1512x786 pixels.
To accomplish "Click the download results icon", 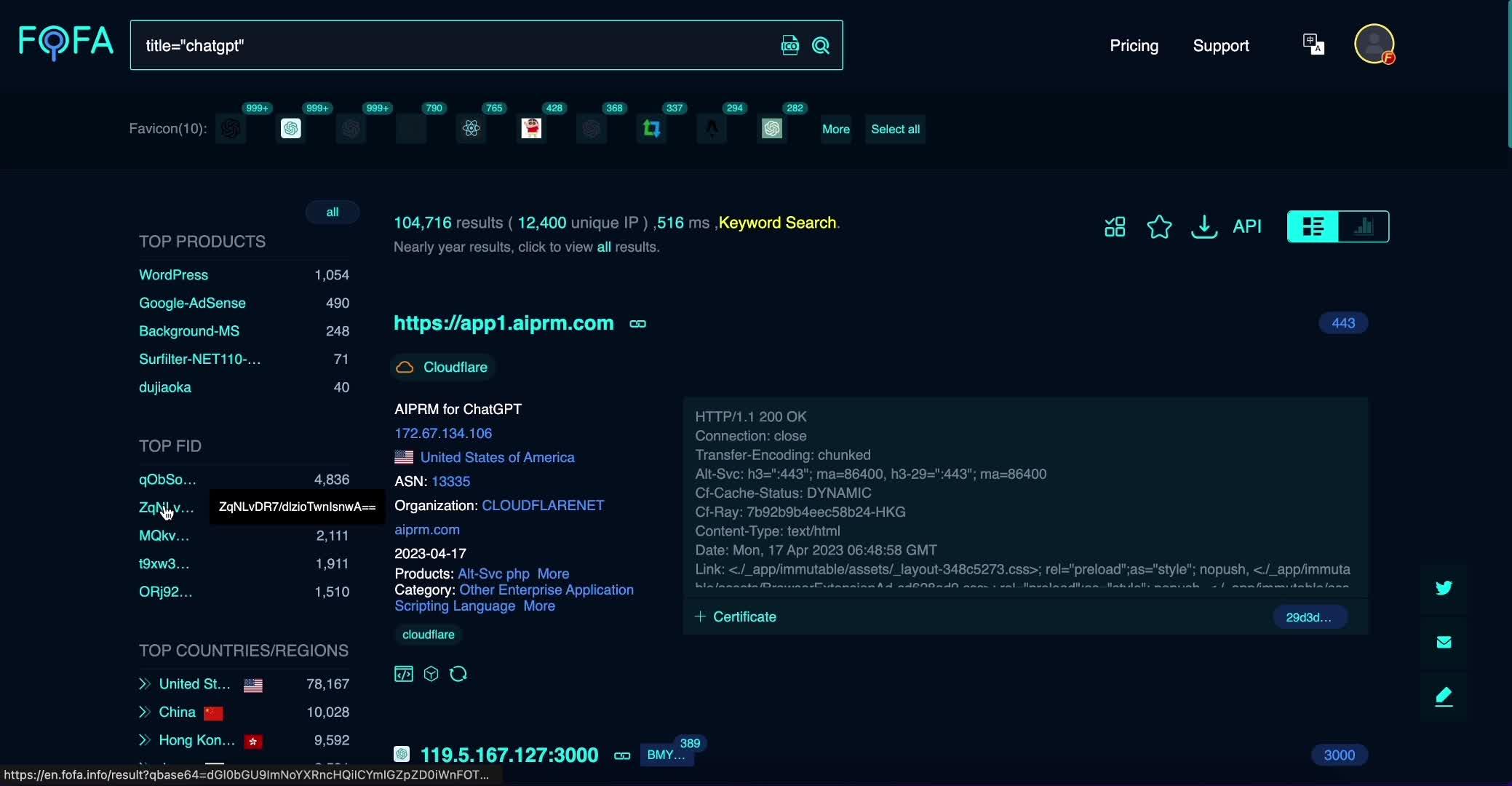I will coord(1203,226).
